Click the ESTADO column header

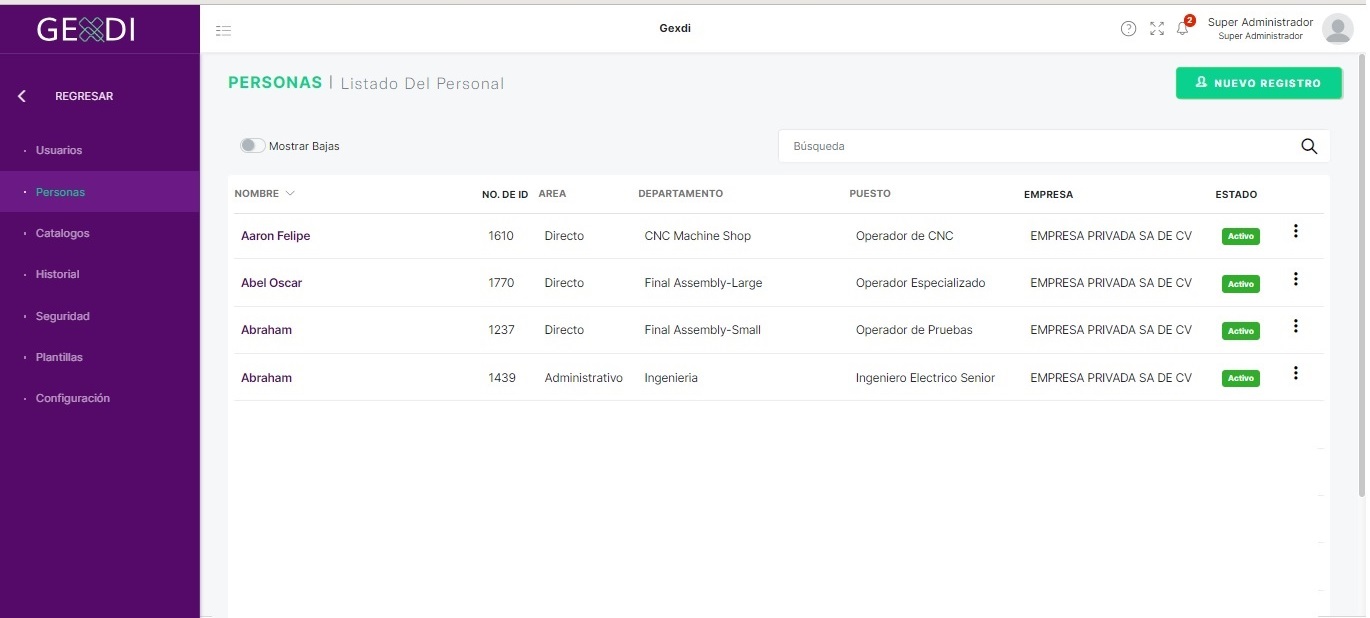click(x=1236, y=194)
